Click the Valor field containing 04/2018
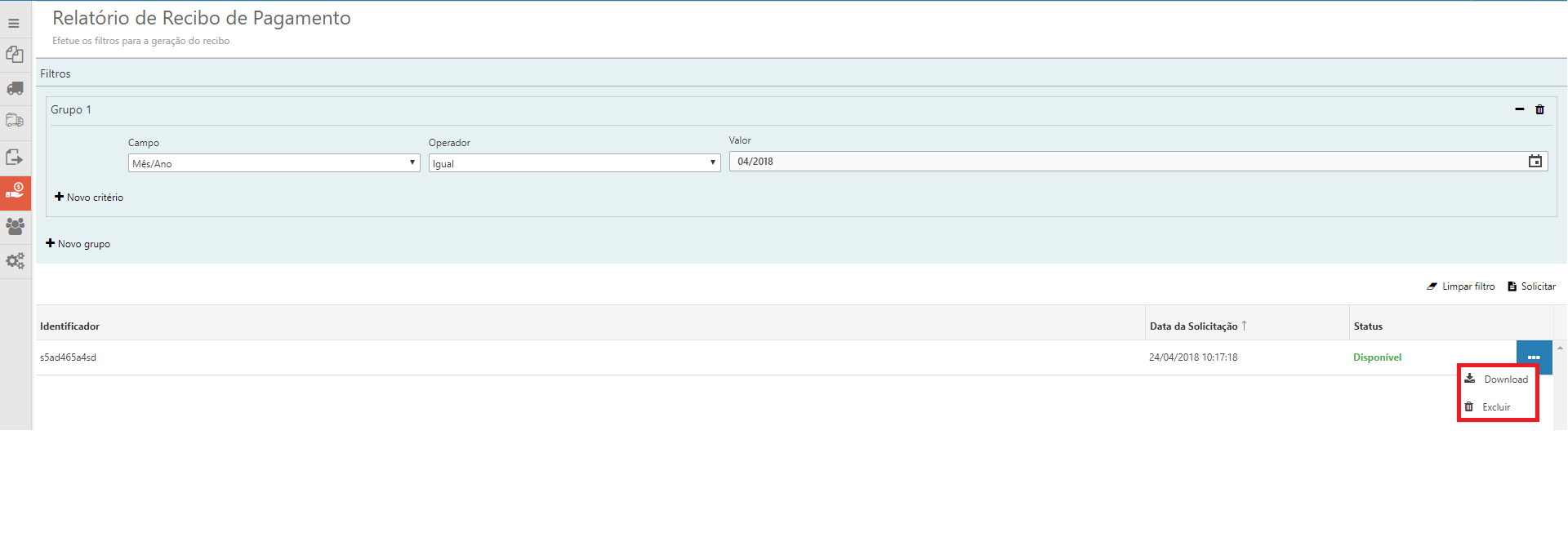Image resolution: width=1568 pixels, height=546 pixels. pos(1138,162)
